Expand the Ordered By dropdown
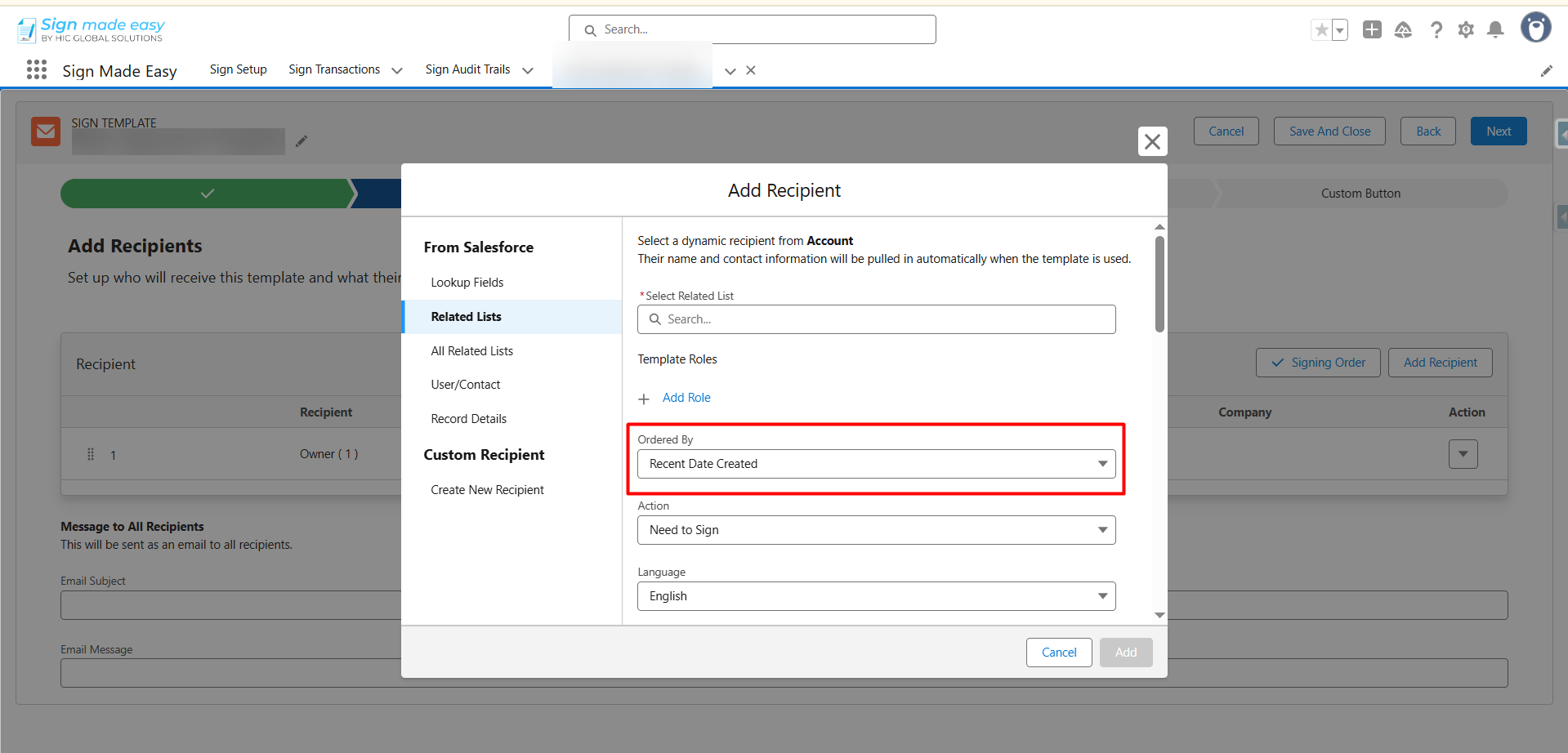 pos(876,464)
